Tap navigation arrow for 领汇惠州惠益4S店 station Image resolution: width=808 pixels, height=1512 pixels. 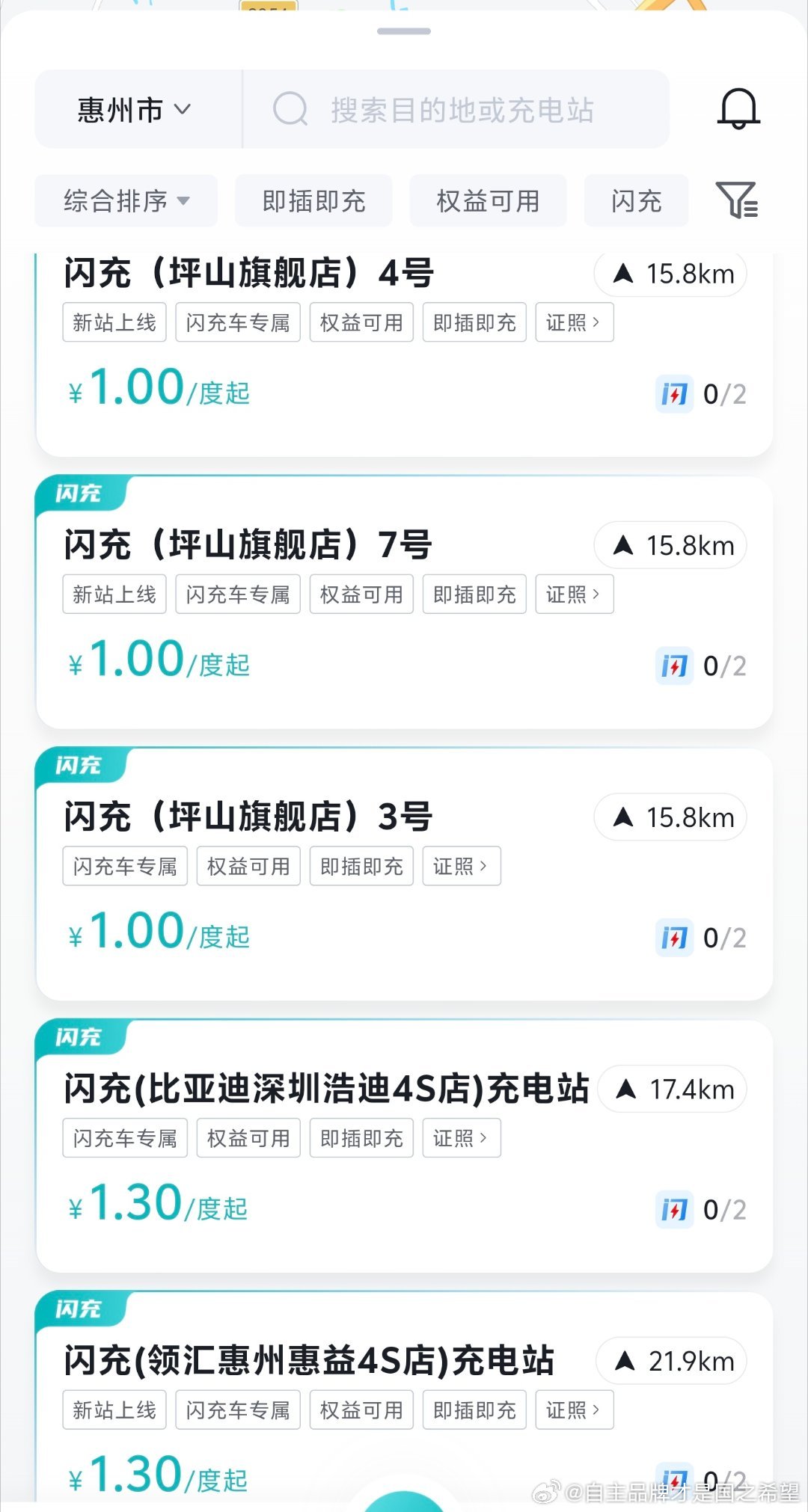671,1361
